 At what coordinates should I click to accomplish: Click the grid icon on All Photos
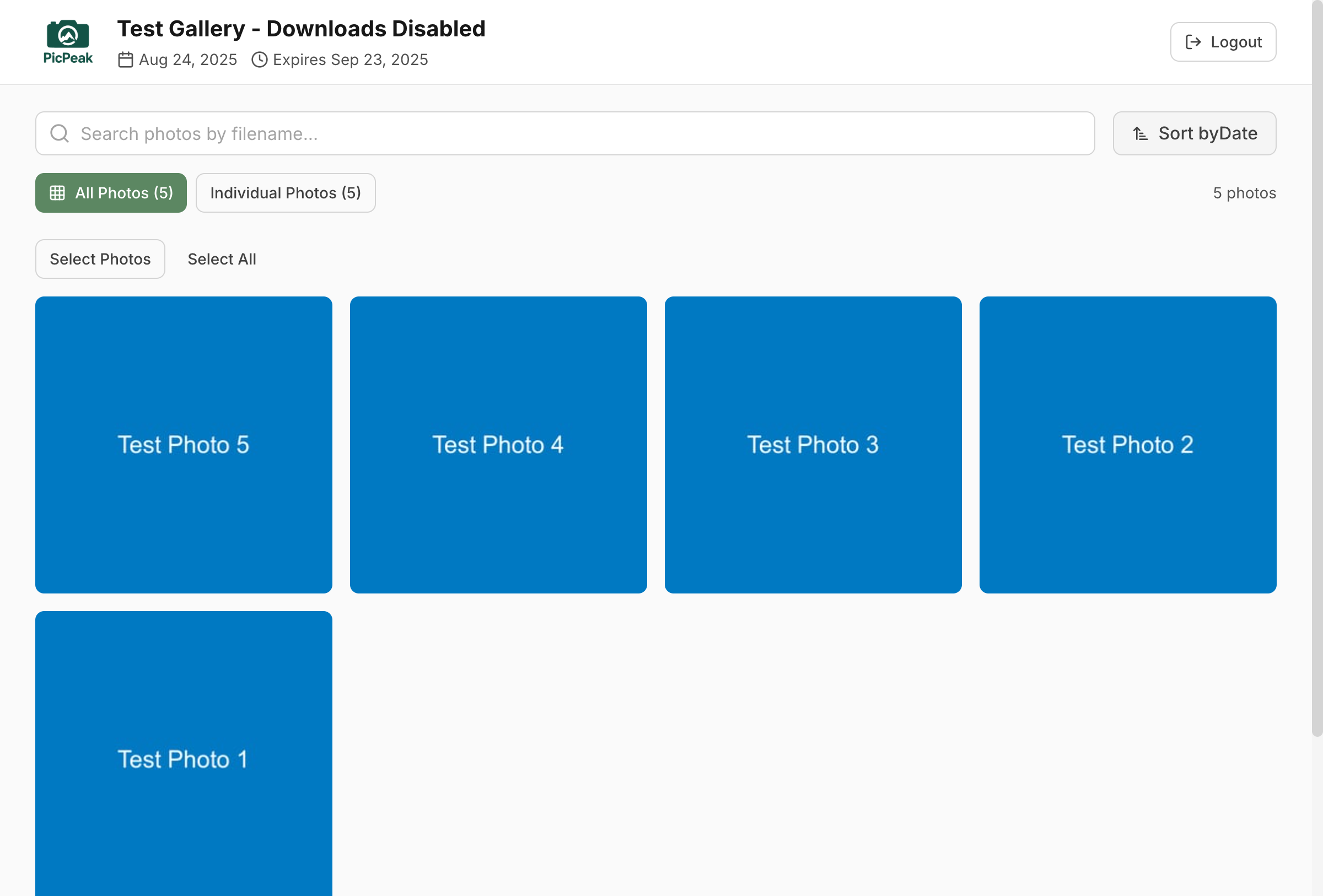click(x=57, y=193)
